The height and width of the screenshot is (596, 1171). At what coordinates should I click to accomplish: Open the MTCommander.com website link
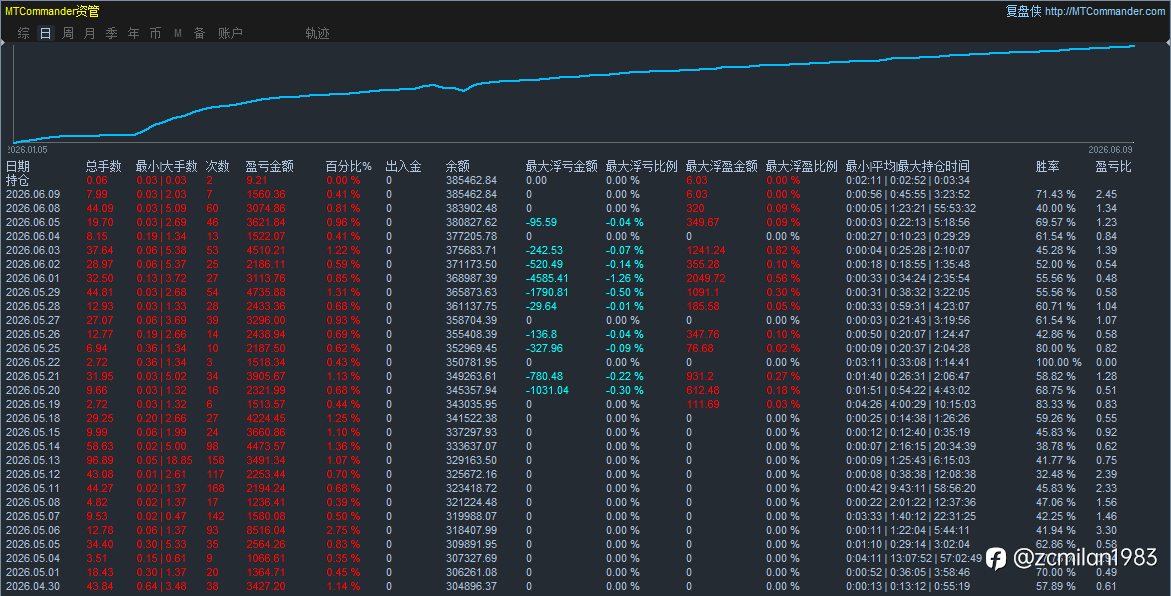click(x=1105, y=11)
